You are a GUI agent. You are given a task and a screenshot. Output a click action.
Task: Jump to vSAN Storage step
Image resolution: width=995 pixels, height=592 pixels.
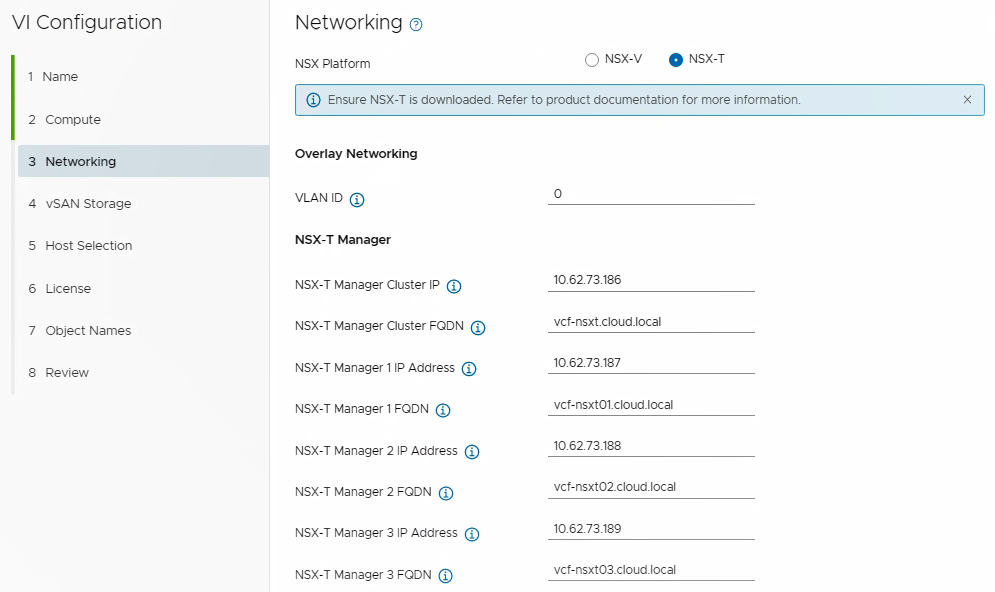coord(88,204)
